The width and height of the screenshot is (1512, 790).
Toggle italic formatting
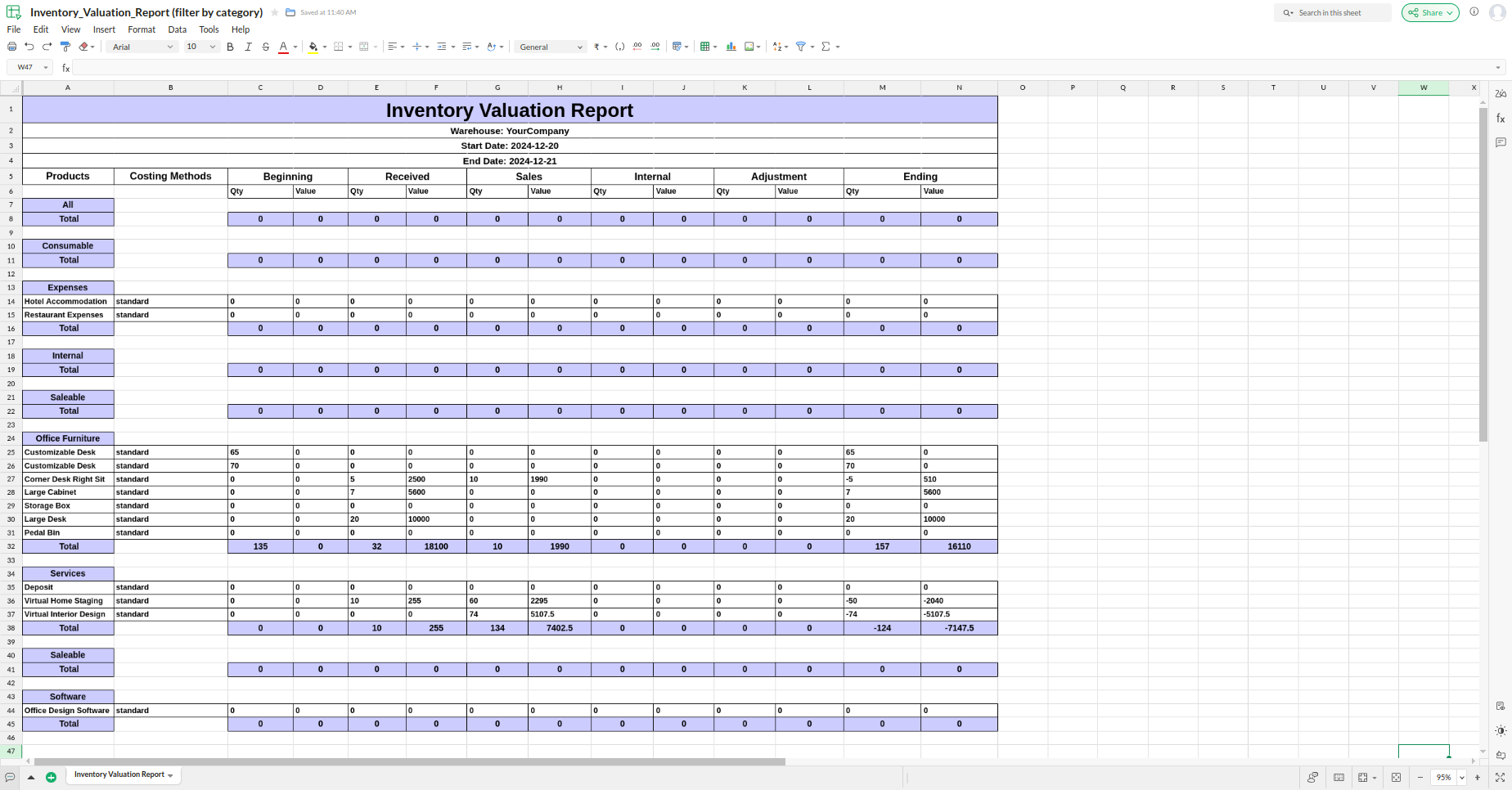click(x=248, y=47)
